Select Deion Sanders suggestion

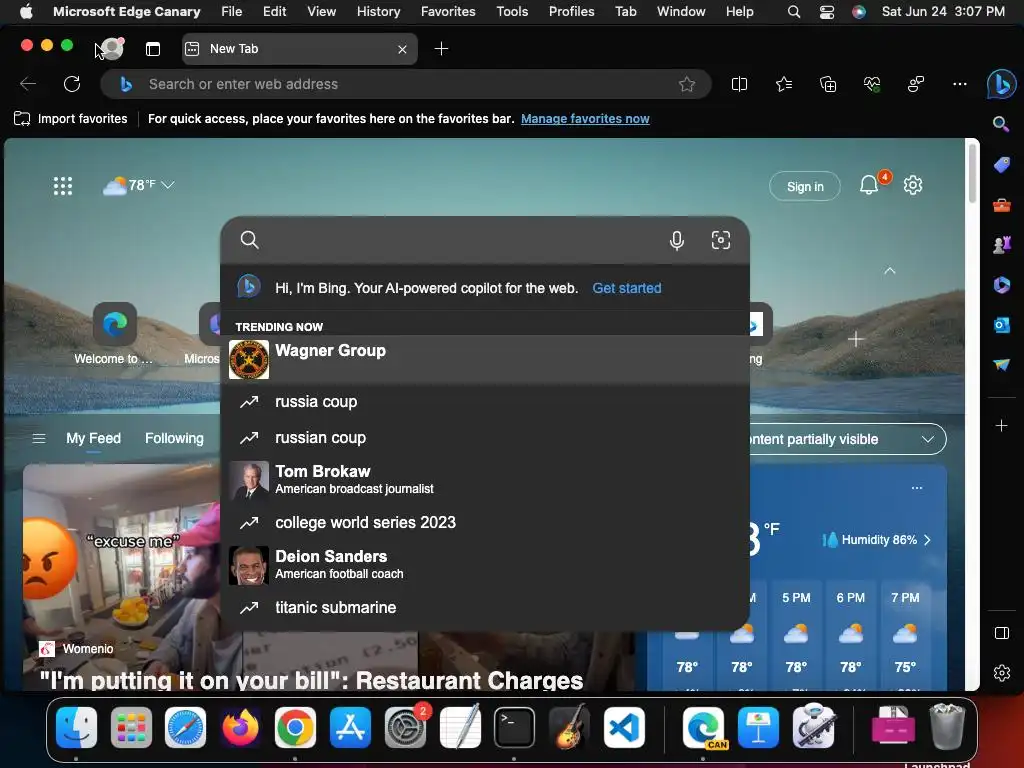[x=485, y=565]
